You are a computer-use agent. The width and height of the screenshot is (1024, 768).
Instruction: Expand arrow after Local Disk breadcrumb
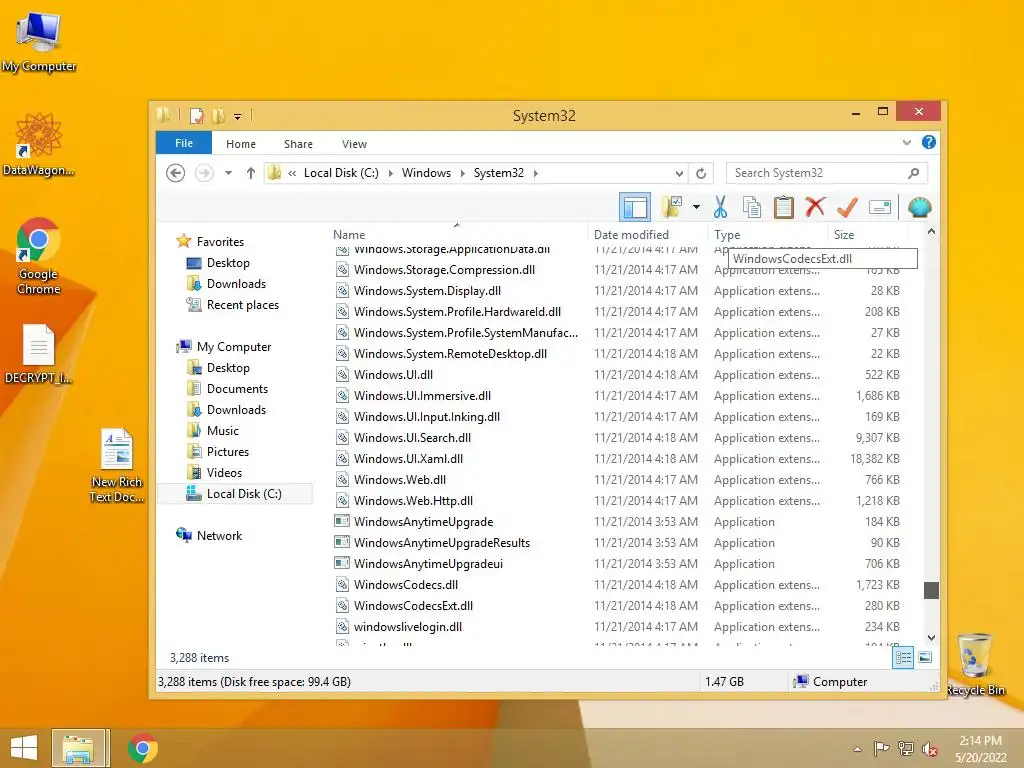pyautogui.click(x=391, y=173)
